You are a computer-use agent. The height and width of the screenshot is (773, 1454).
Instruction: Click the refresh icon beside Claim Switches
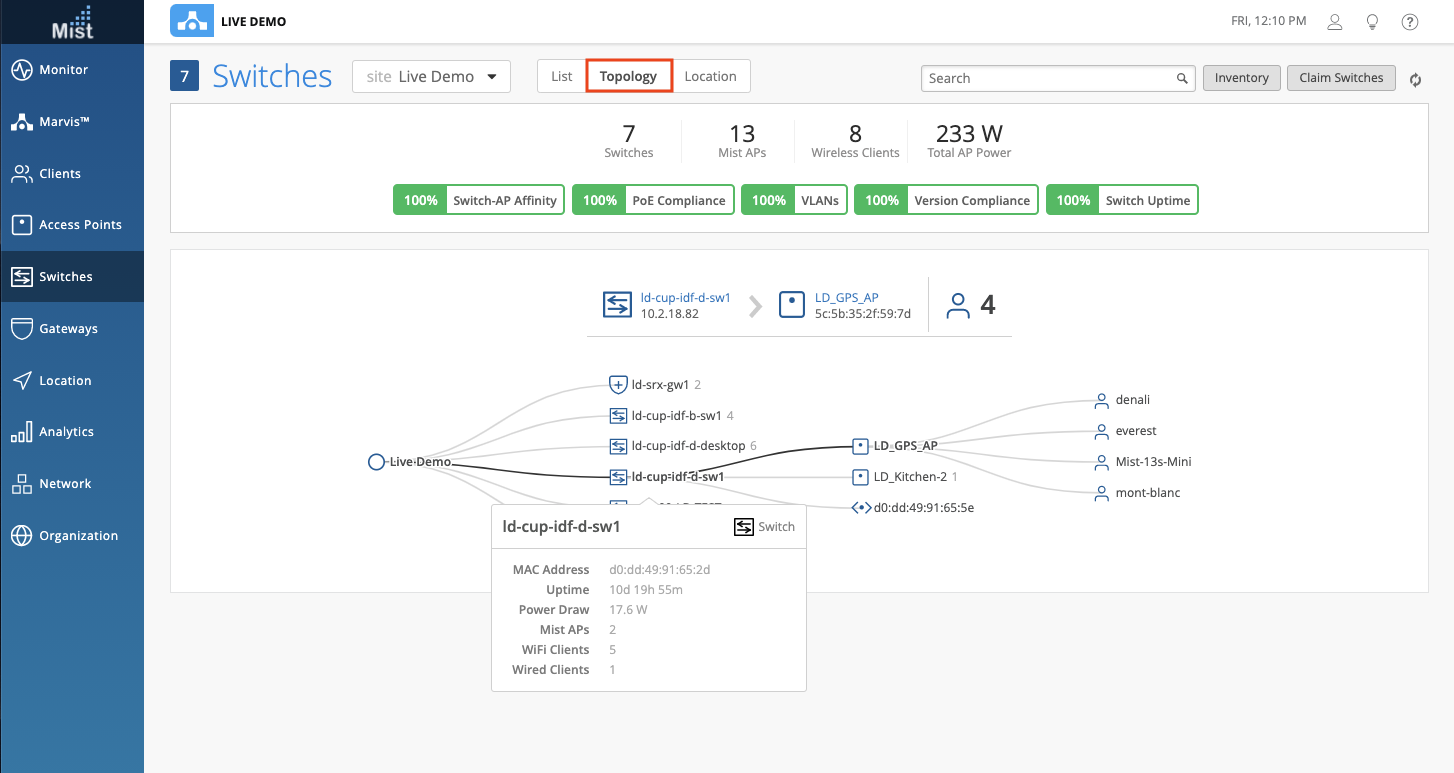(1415, 79)
